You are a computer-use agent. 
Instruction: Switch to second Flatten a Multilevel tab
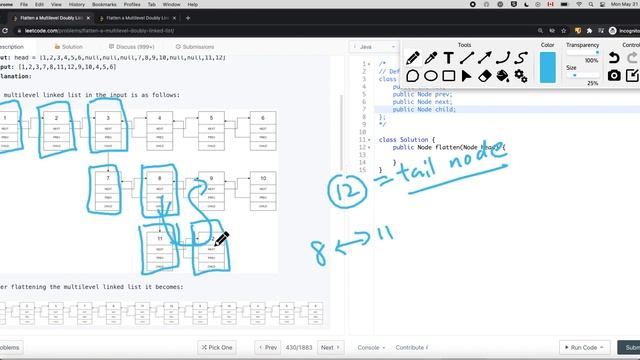click(x=137, y=18)
